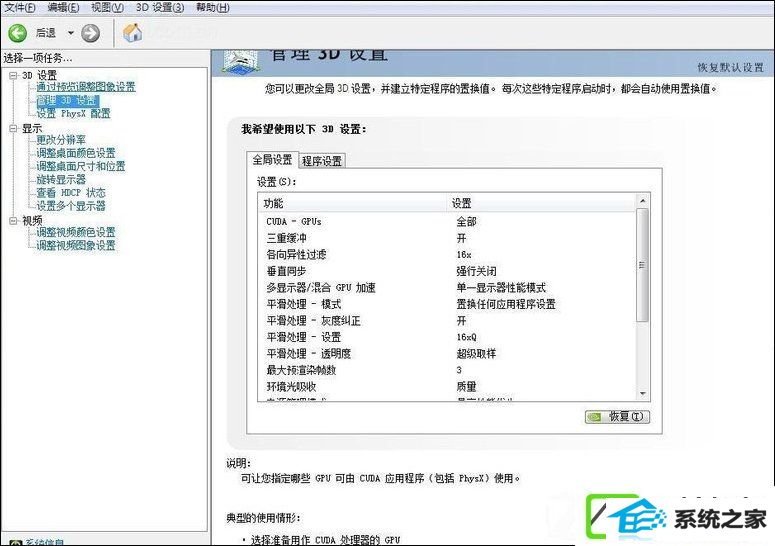Screen dimensions: 775x546
Task: Open the 帮助(H) menu
Action: point(213,7)
